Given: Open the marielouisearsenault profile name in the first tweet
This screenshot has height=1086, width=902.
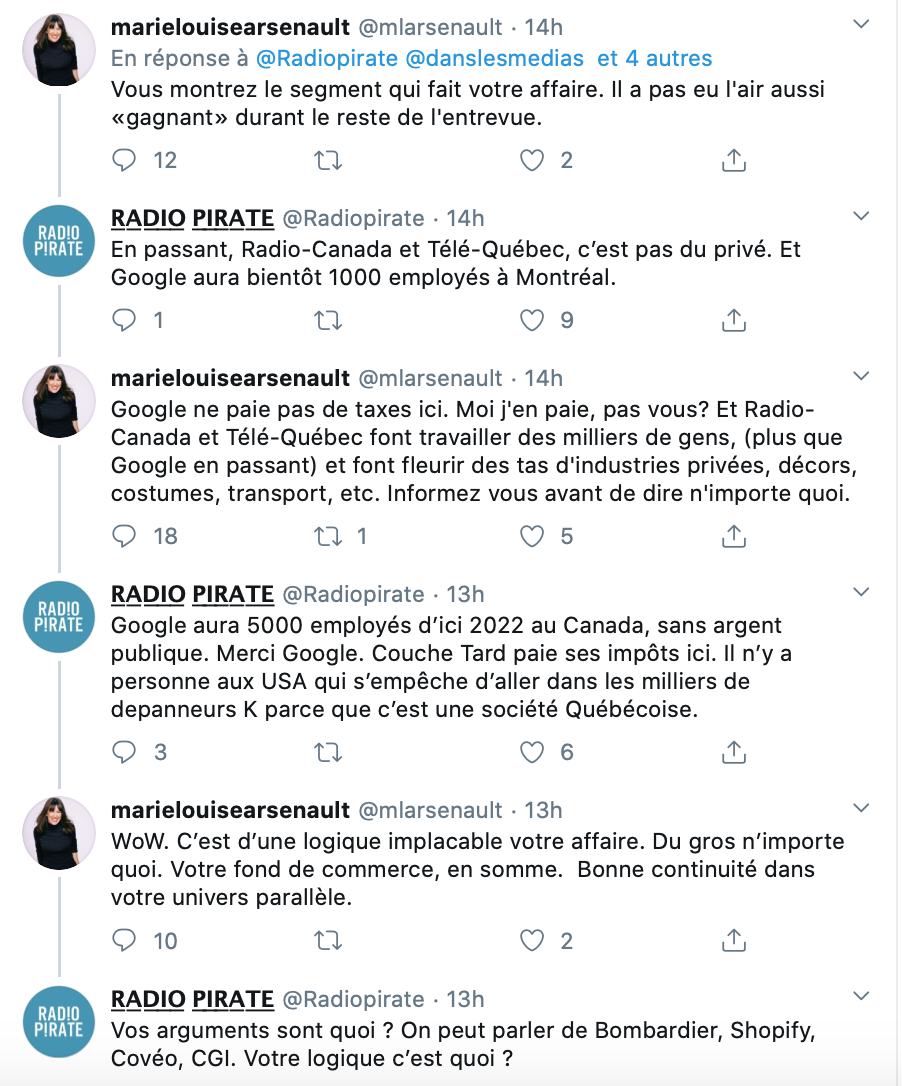Looking at the screenshot, I should (231, 27).
